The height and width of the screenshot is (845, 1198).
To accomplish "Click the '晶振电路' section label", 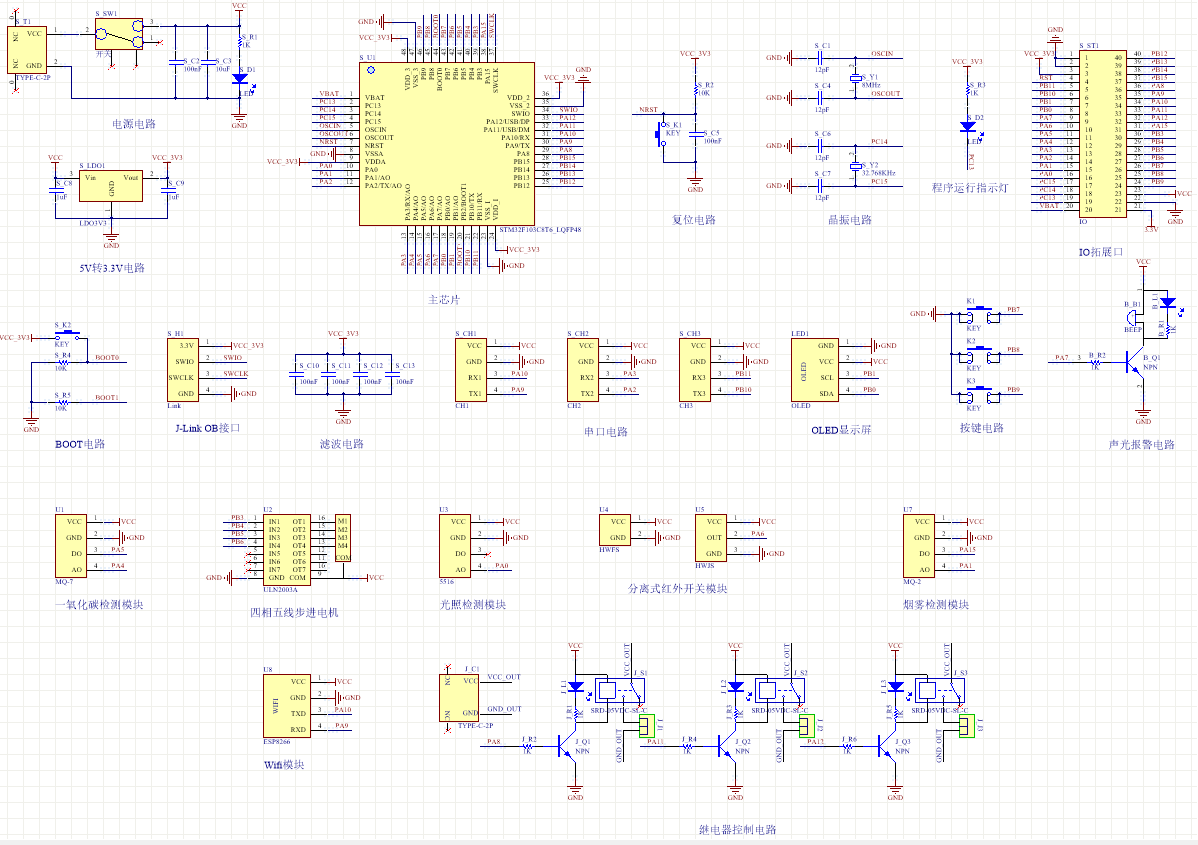I will (850, 219).
